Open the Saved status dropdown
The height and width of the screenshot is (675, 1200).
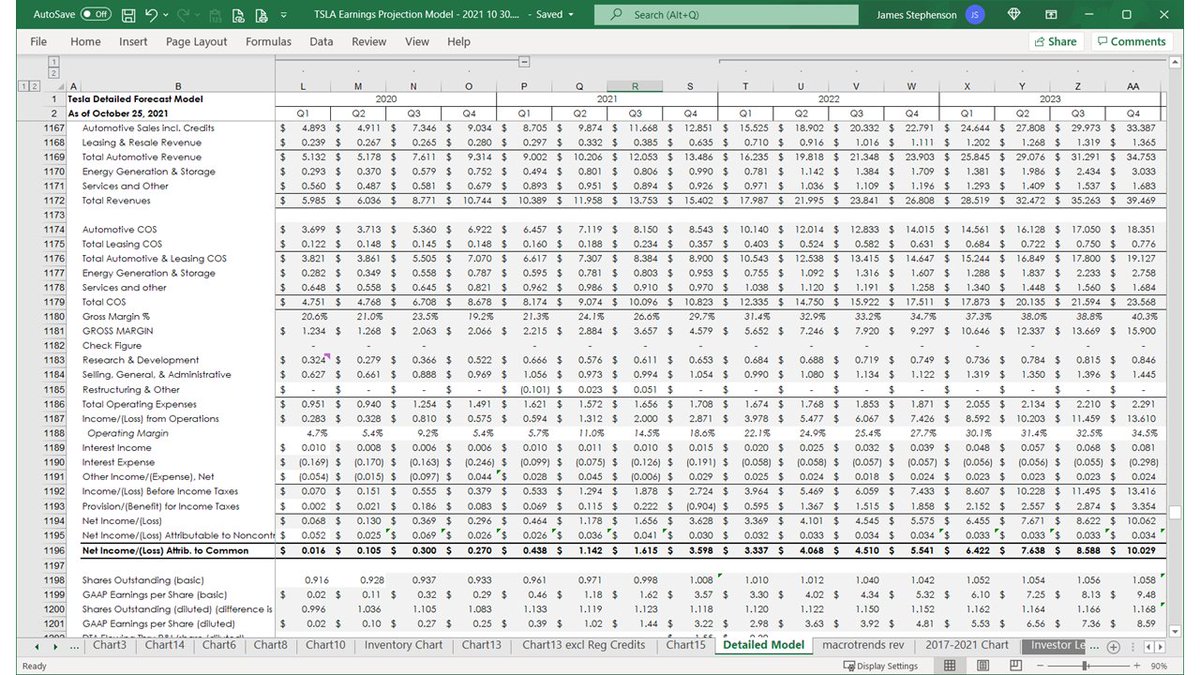[555, 15]
